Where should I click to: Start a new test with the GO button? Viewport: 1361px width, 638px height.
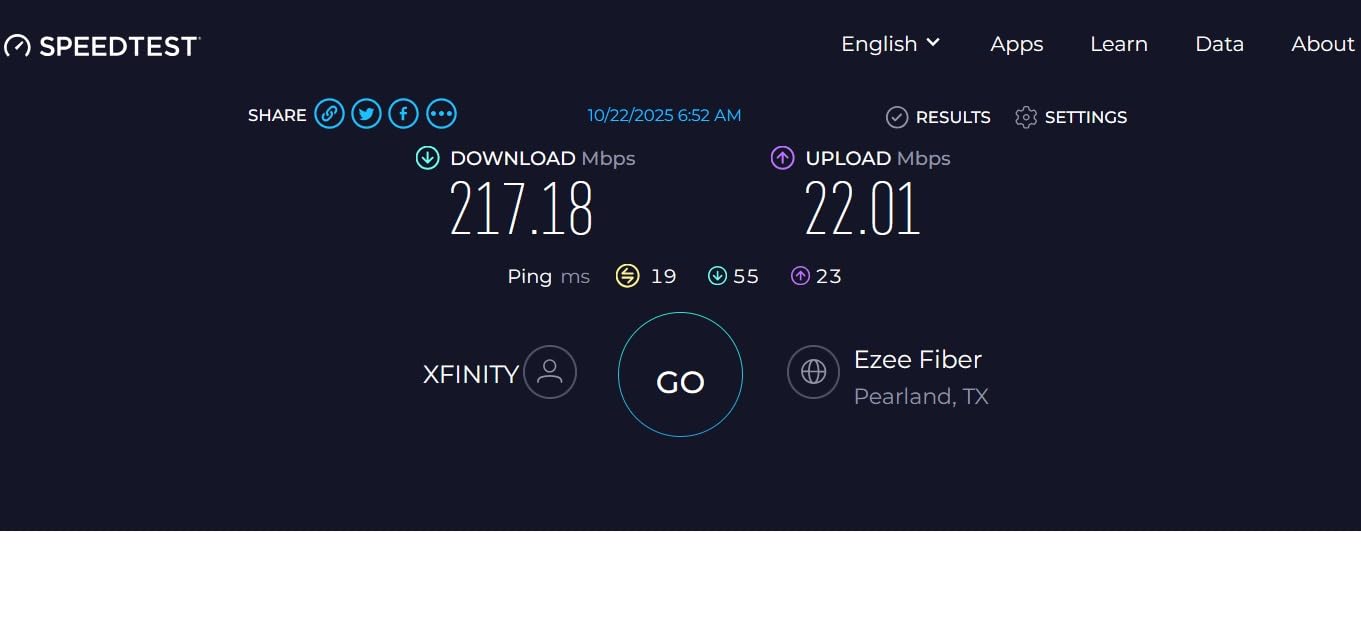click(680, 375)
